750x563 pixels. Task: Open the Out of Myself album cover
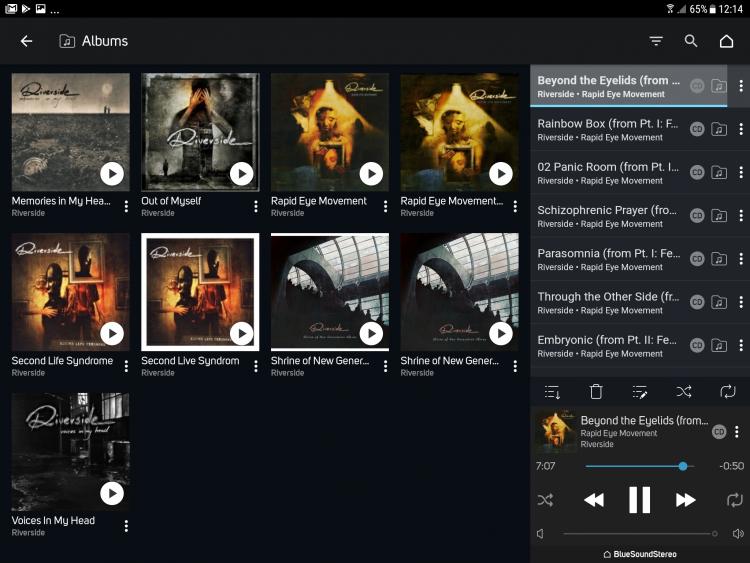coord(200,132)
